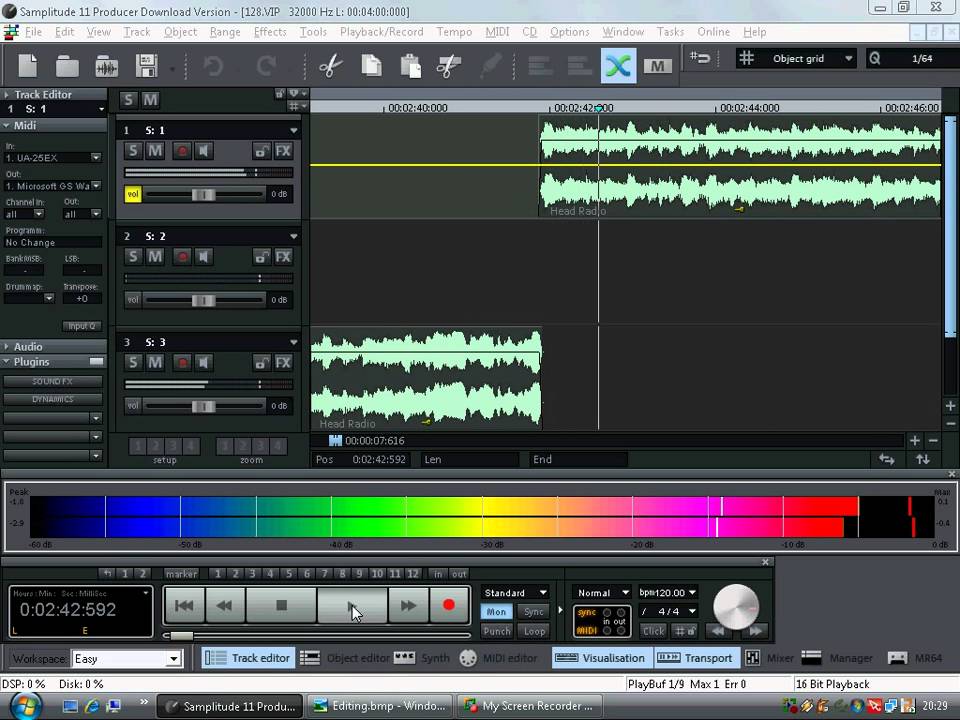Open the Effects menu
The image size is (960, 720).
coord(270,32)
